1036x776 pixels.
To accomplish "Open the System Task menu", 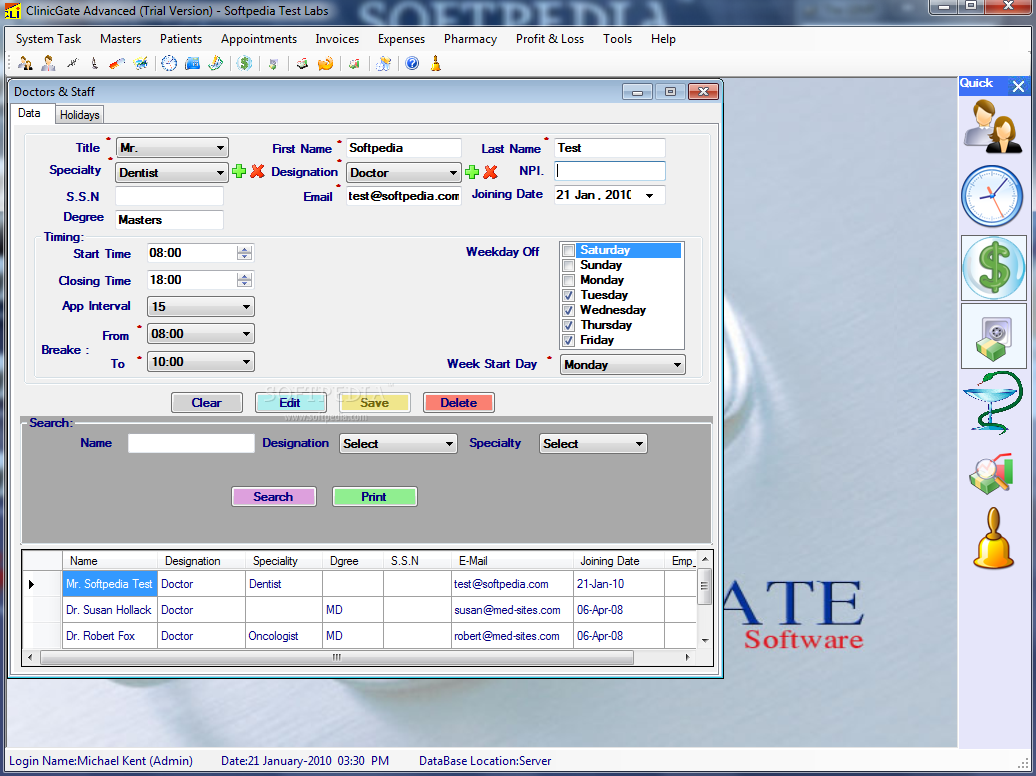I will [x=48, y=39].
